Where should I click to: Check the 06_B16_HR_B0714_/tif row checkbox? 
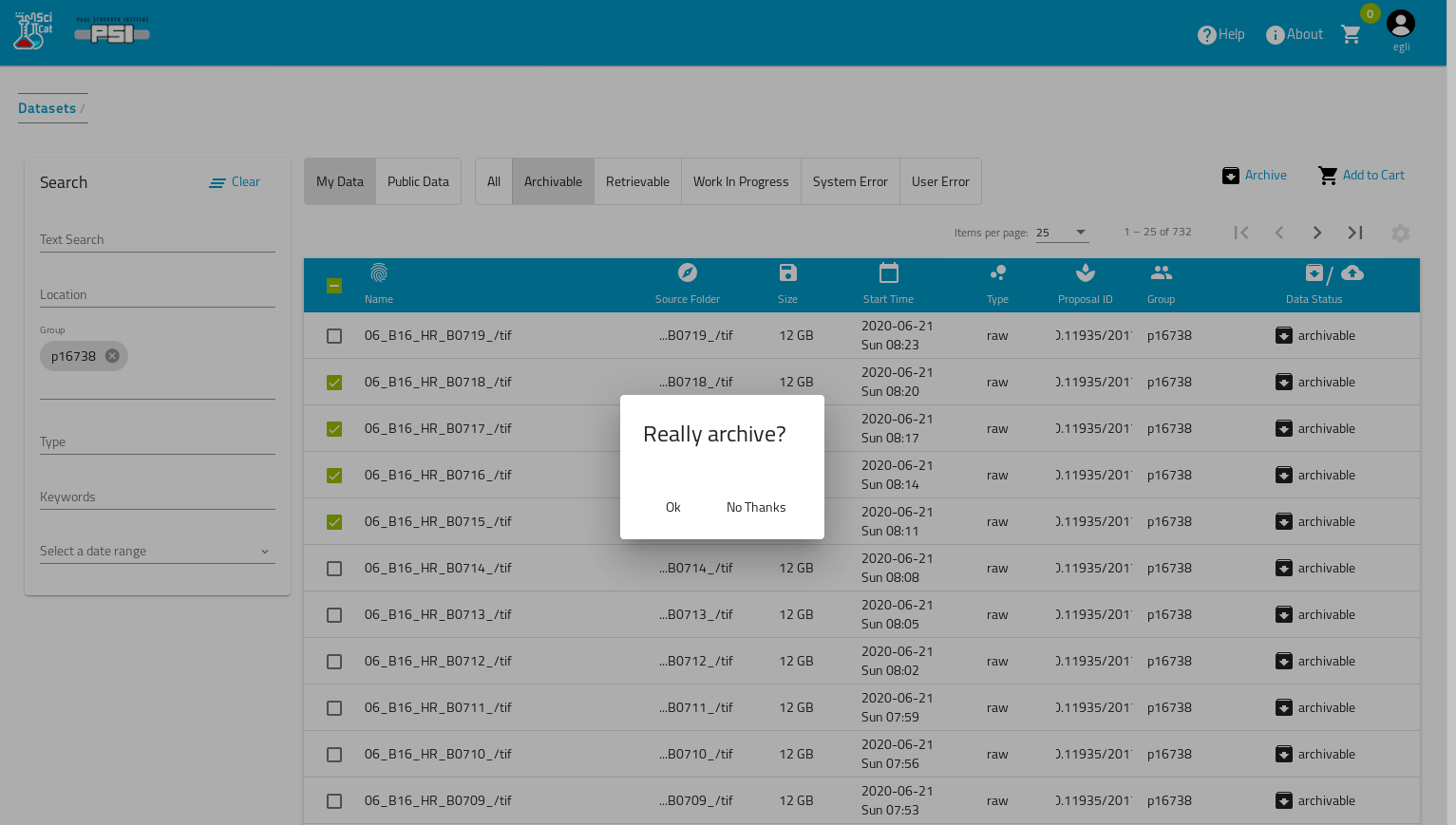[334, 569]
